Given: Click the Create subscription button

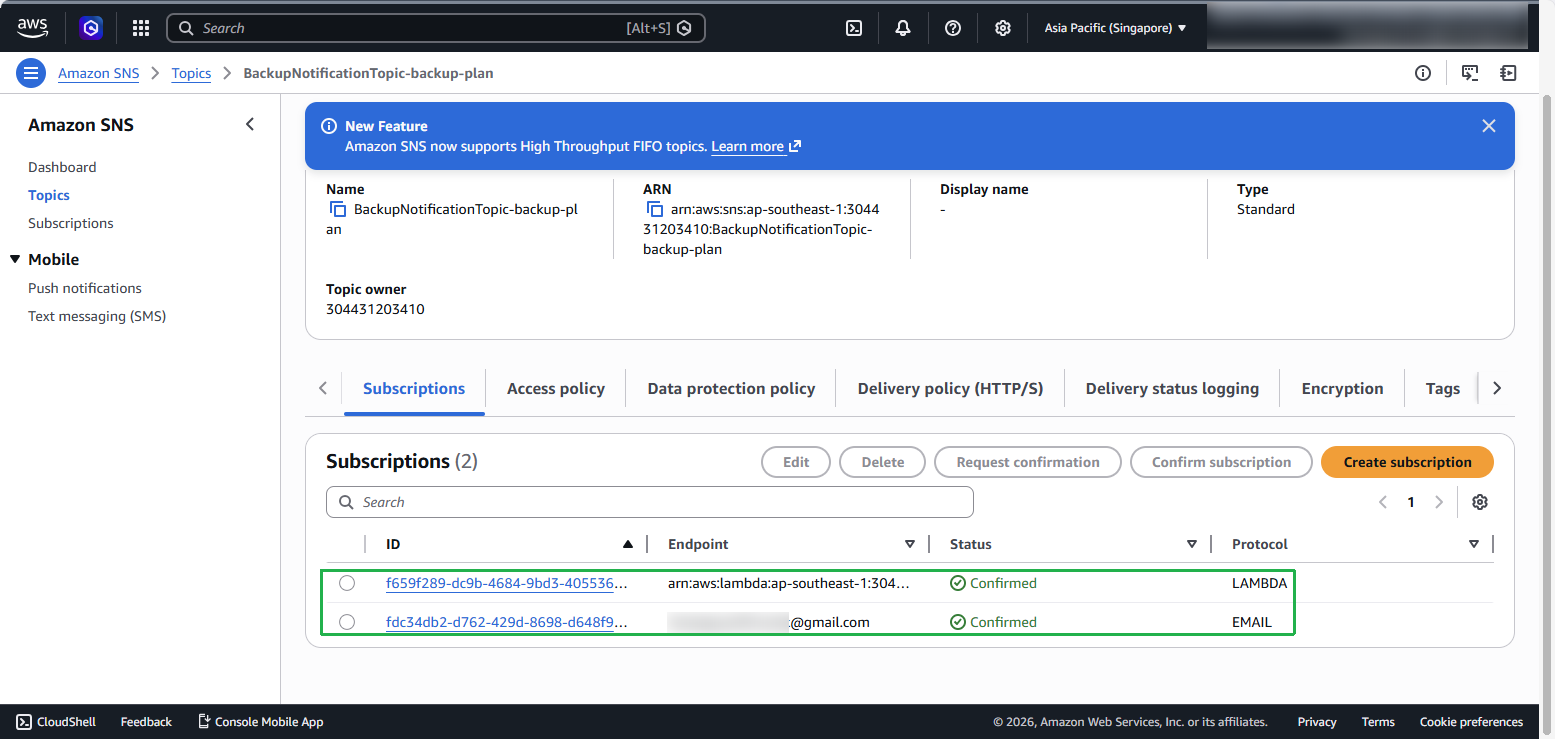Looking at the screenshot, I should click(1407, 462).
